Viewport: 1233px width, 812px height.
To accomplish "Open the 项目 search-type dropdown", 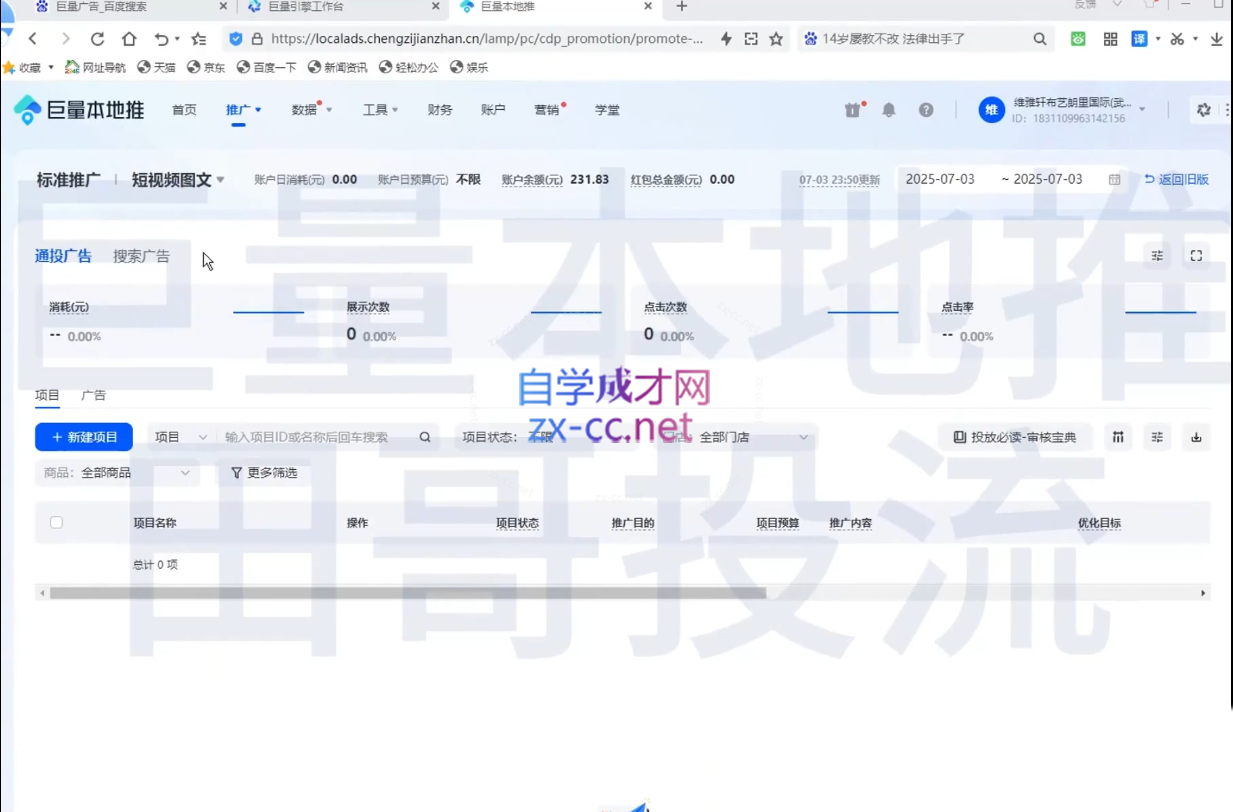I will [x=181, y=437].
